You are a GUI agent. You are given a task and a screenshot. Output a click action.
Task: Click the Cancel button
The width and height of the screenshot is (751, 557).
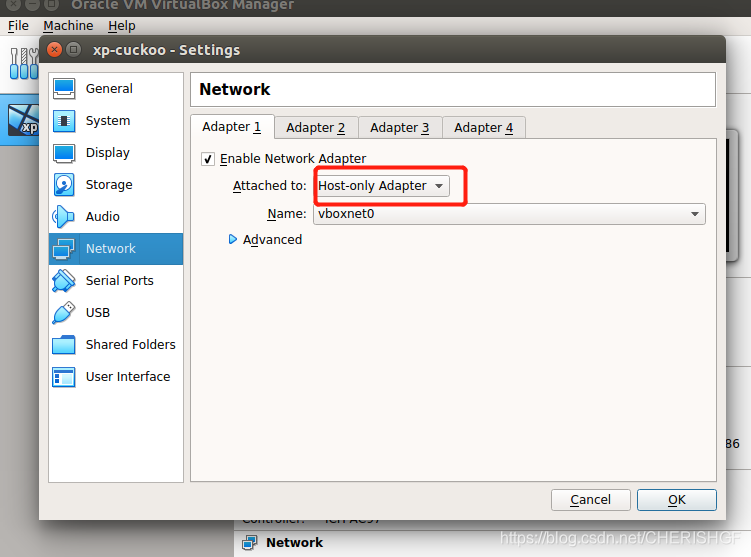(x=591, y=500)
